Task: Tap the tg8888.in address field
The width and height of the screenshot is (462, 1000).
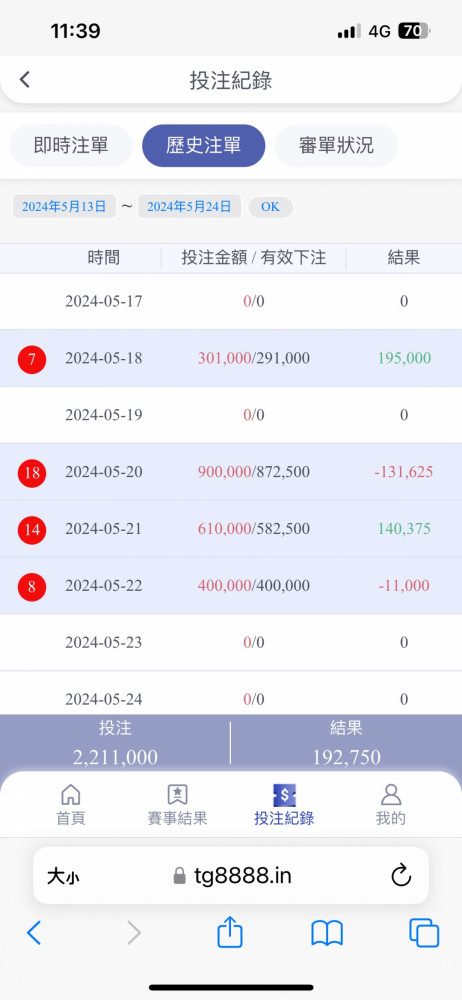Action: (x=231, y=876)
